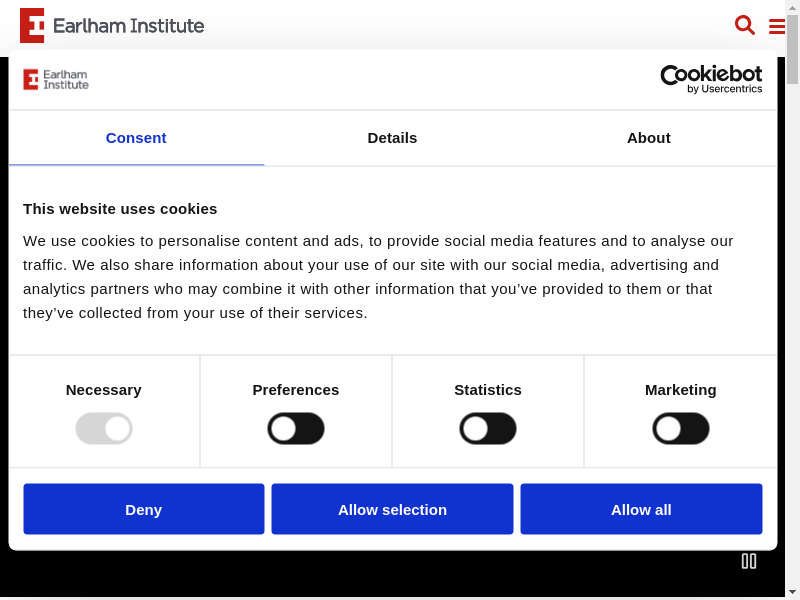Click Earlham Institute logo in cookie dialog

pyautogui.click(x=56, y=80)
